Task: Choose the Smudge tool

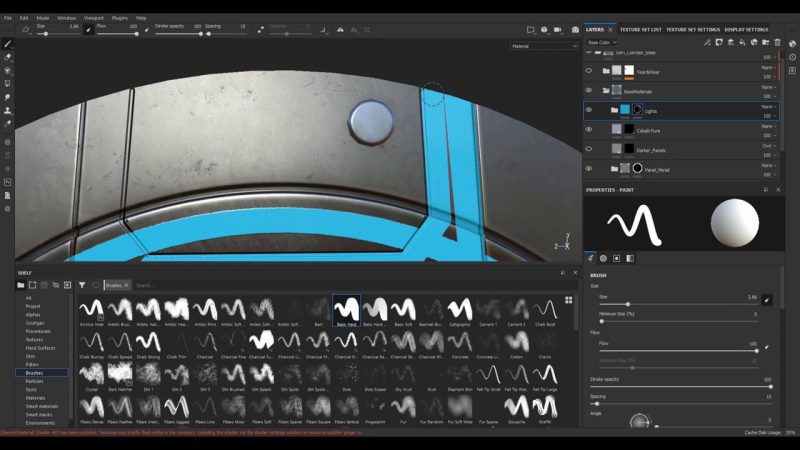Action: click(8, 97)
